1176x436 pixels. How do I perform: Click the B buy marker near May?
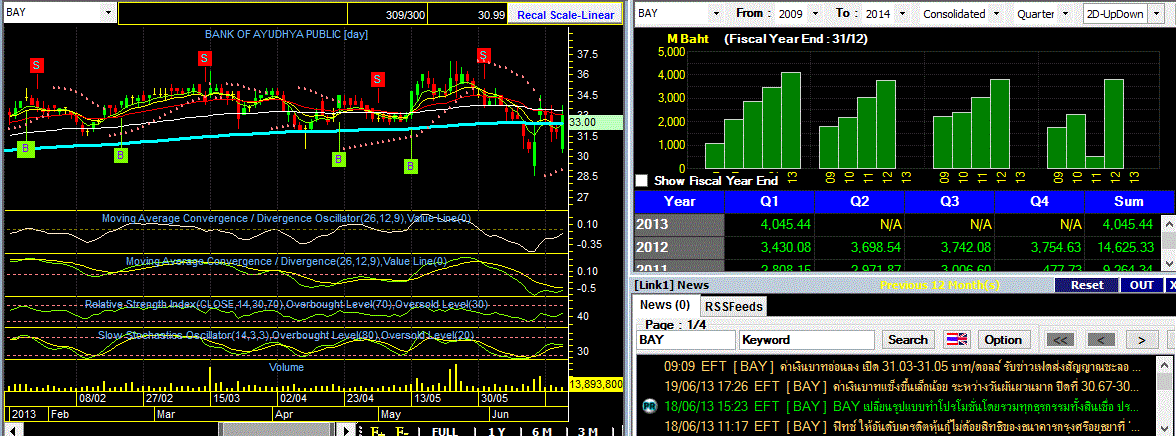pyautogui.click(x=411, y=166)
